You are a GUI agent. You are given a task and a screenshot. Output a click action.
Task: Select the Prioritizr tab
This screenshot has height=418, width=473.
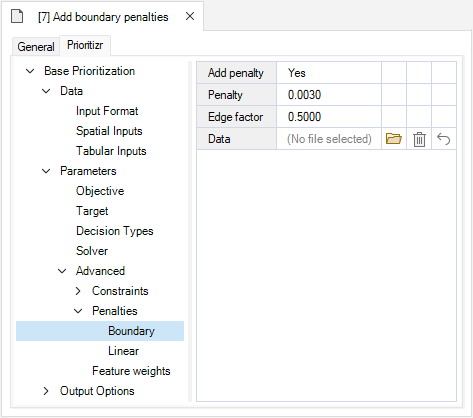coord(85,45)
